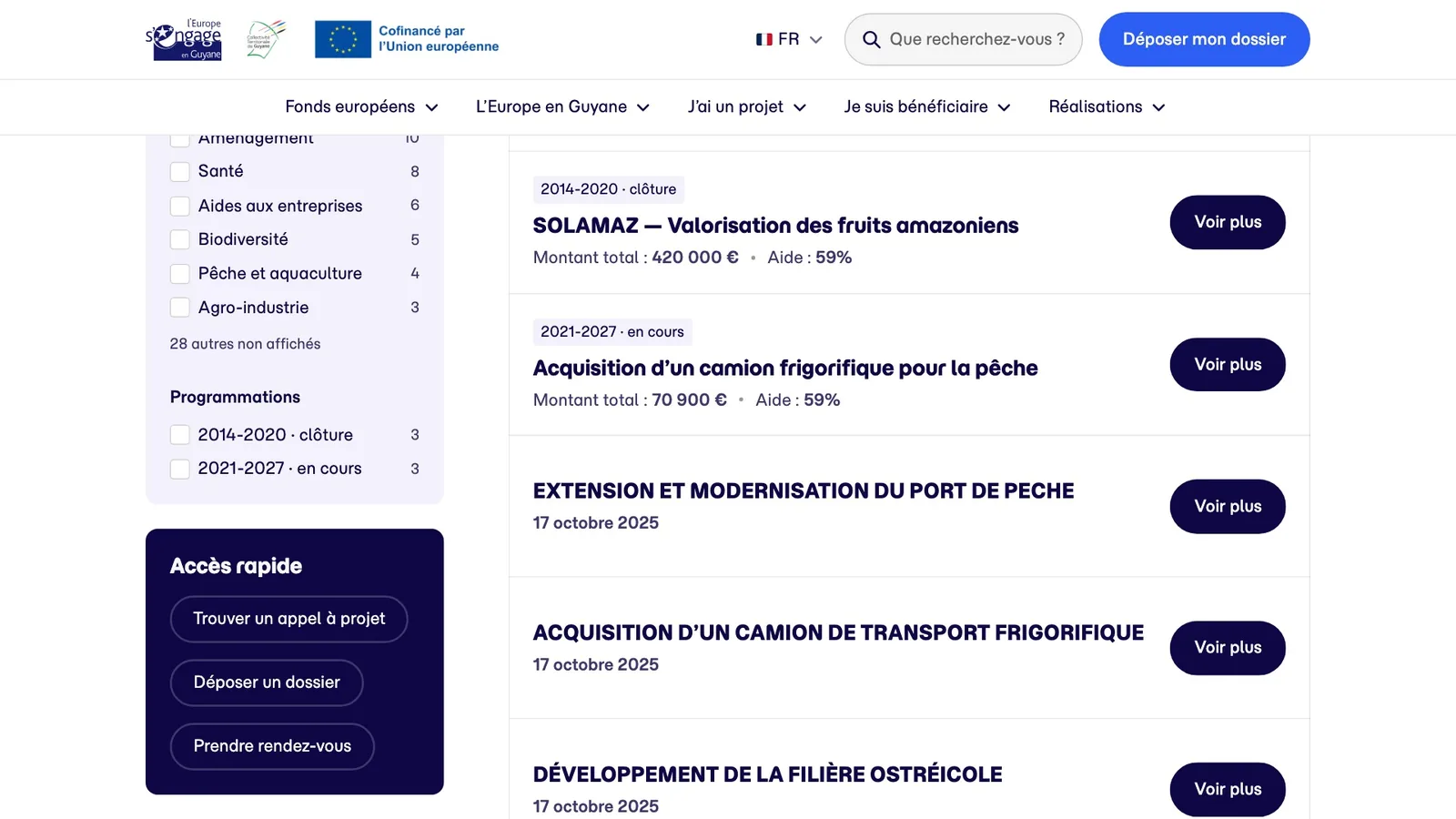This screenshot has height=819, width=1456.
Task: Click Voir plus for EXTENSION ET MODERNISATION DU PORT
Action: (x=1228, y=507)
